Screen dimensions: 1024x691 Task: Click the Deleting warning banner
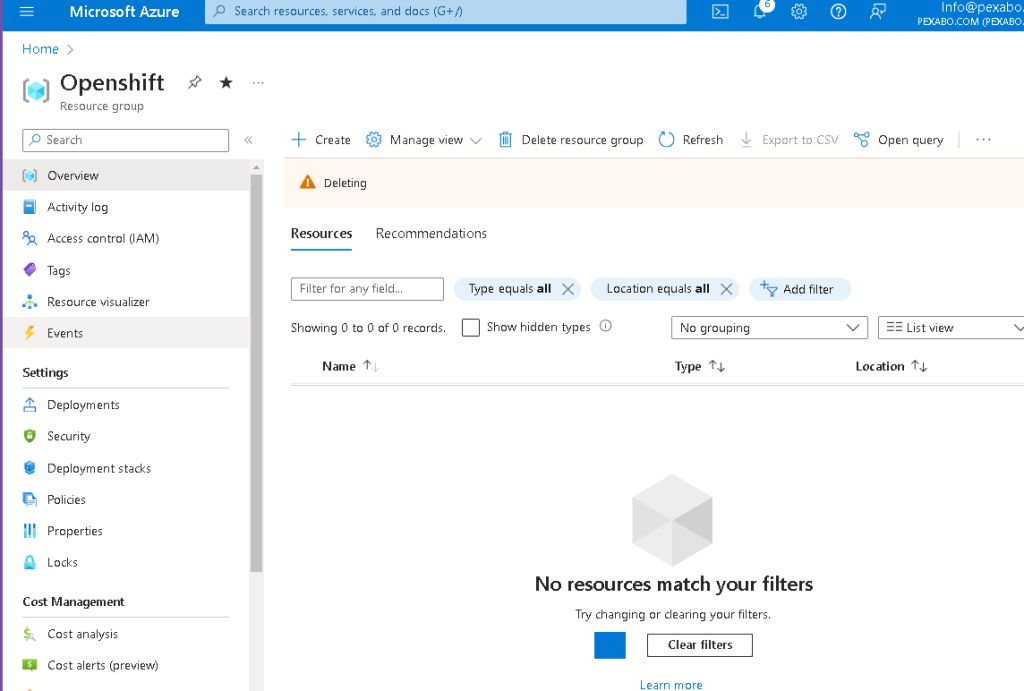(x=654, y=184)
